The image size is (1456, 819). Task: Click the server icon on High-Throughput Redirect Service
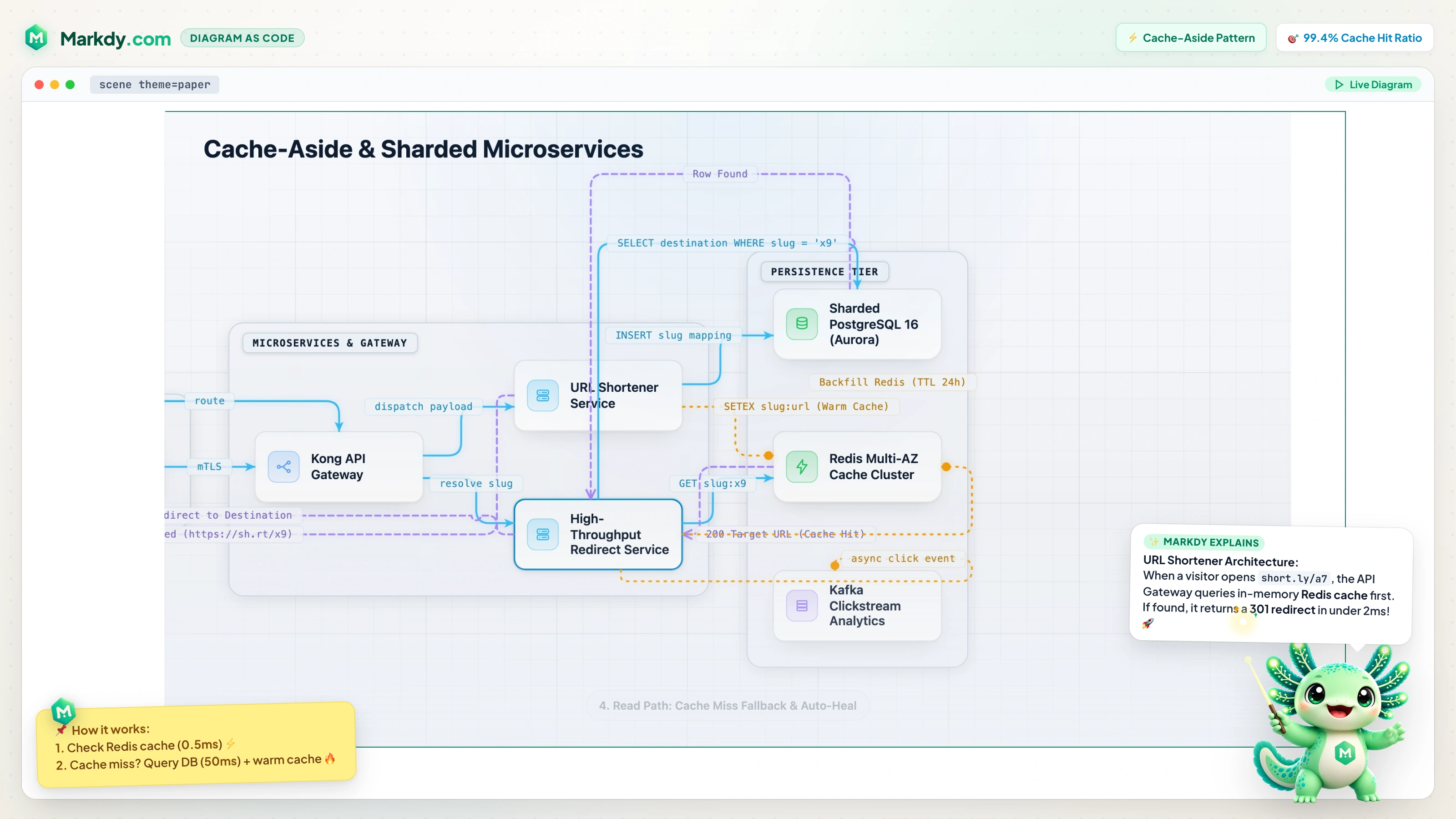pos(543,534)
